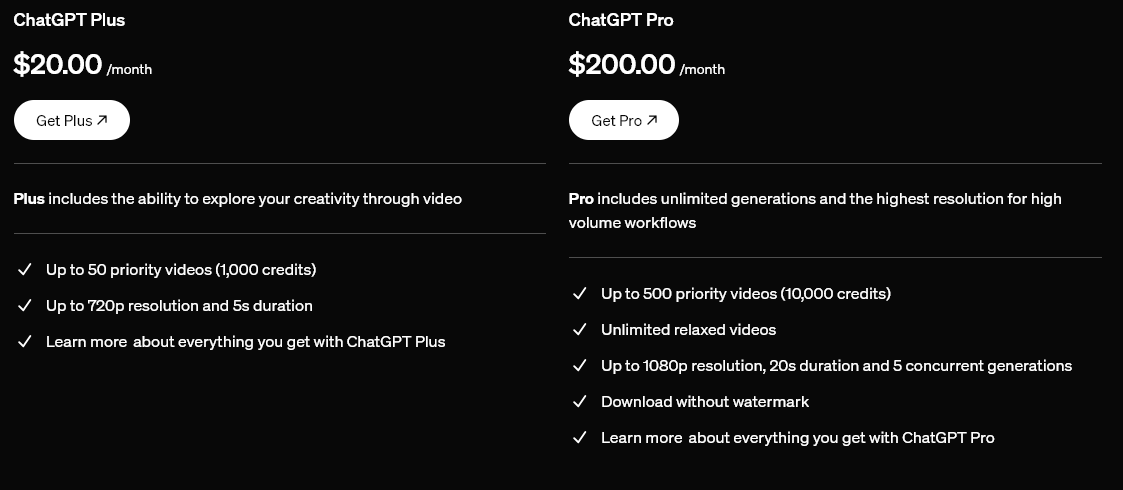Click the ChatGPT Plus plan heading

point(69,20)
